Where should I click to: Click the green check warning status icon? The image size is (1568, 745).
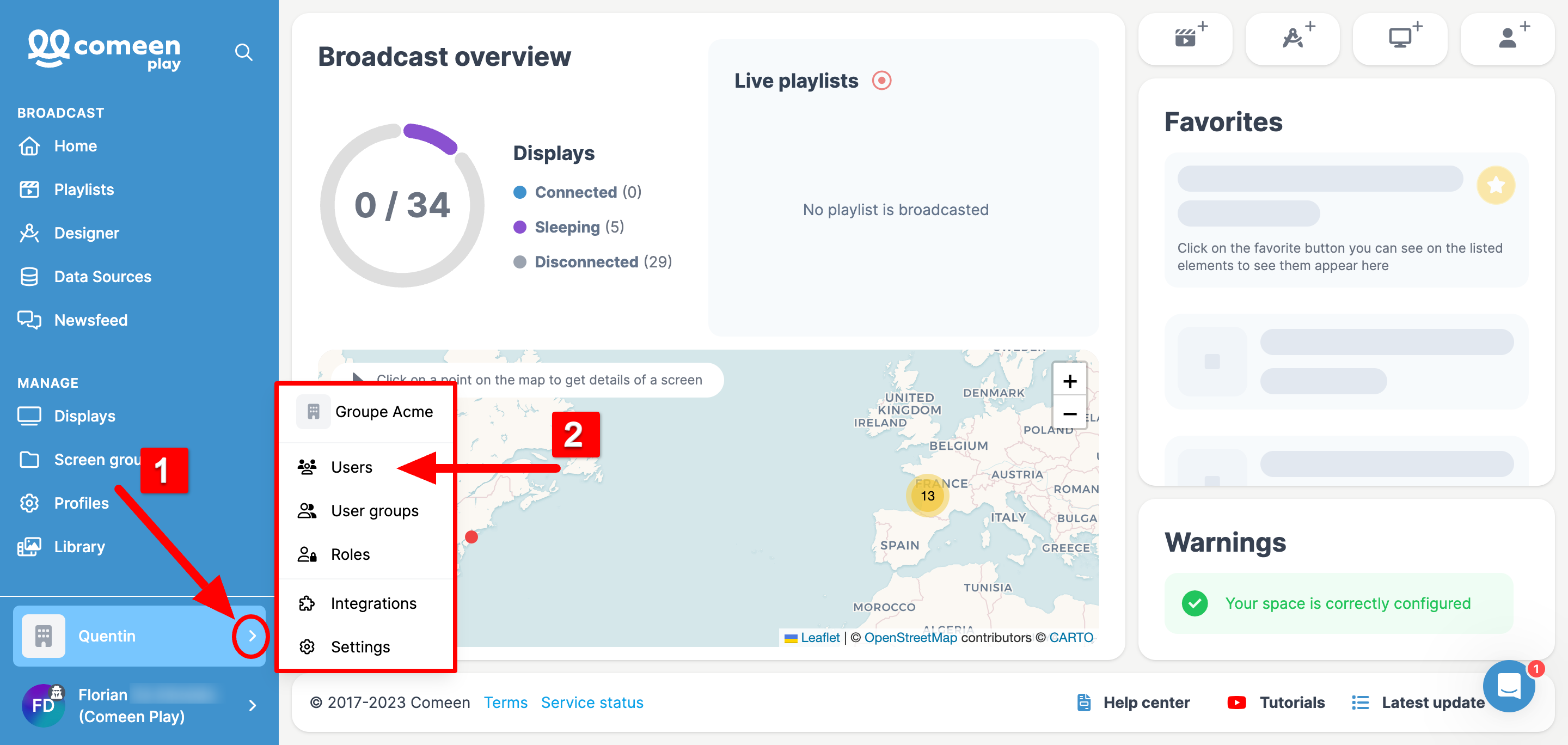point(1195,603)
